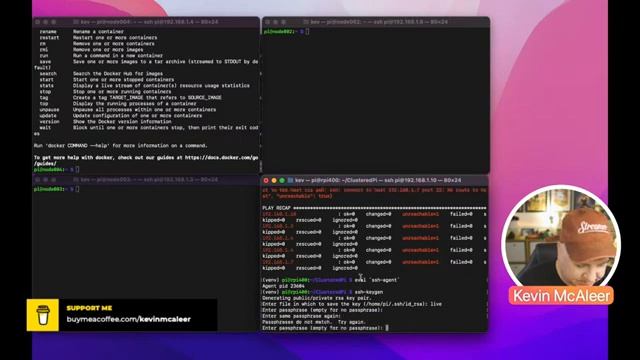640x360 pixels.
Task: Select the 'search' docker command word
Action: (x=48, y=73)
